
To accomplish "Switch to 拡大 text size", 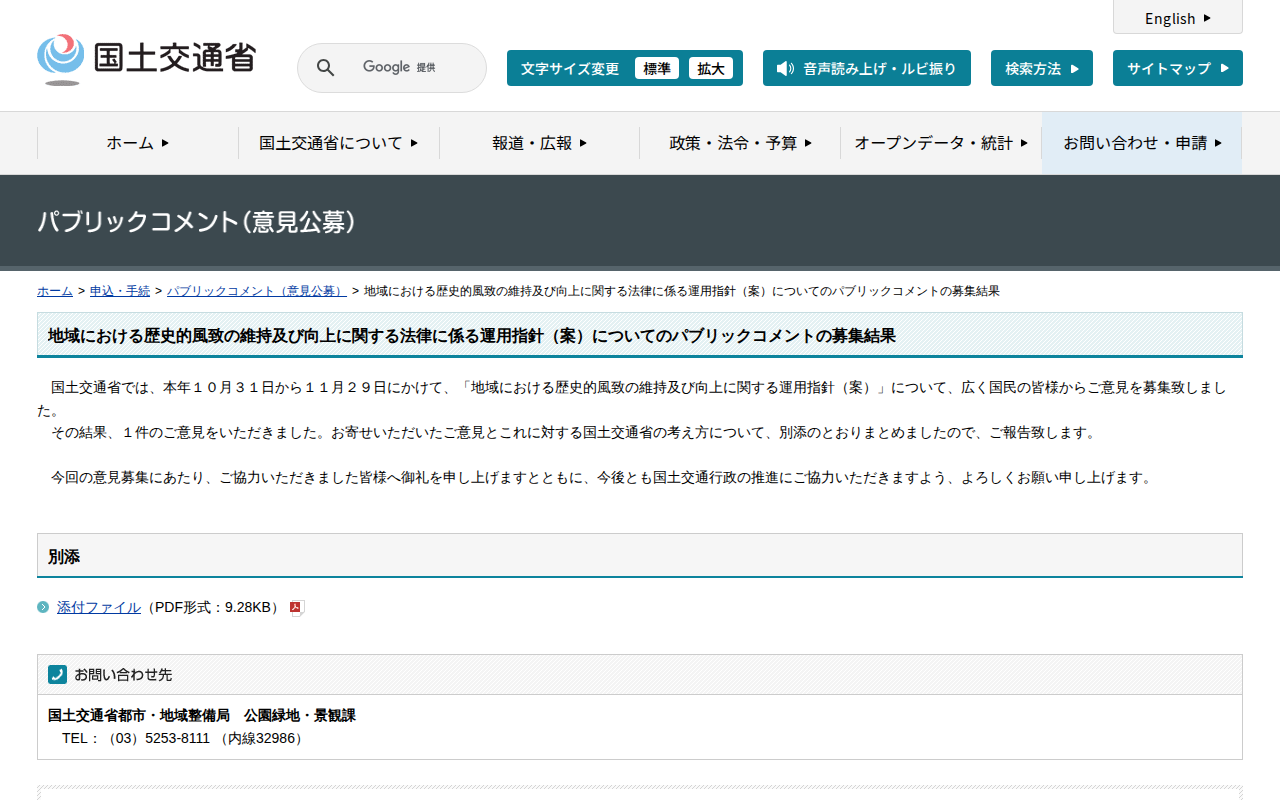I will tap(711, 68).
